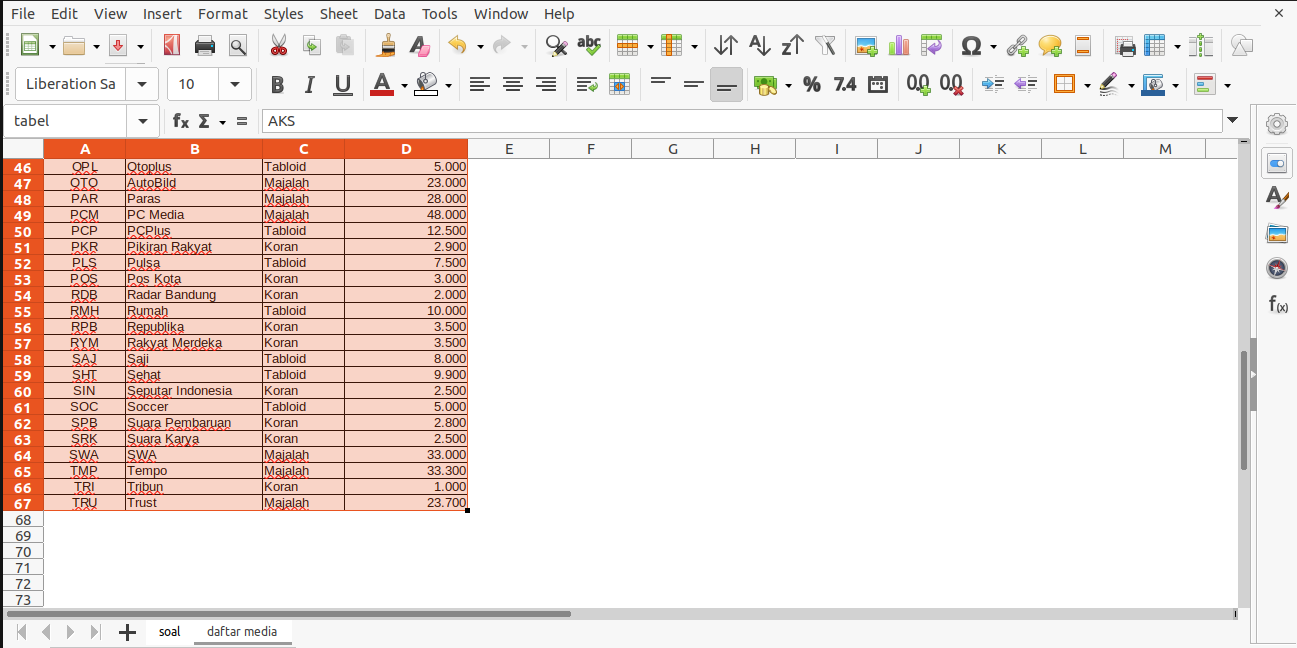Viewport: 1297px width, 648px height.
Task: Open the currency format dropdown arrow
Action: pyautogui.click(x=788, y=85)
